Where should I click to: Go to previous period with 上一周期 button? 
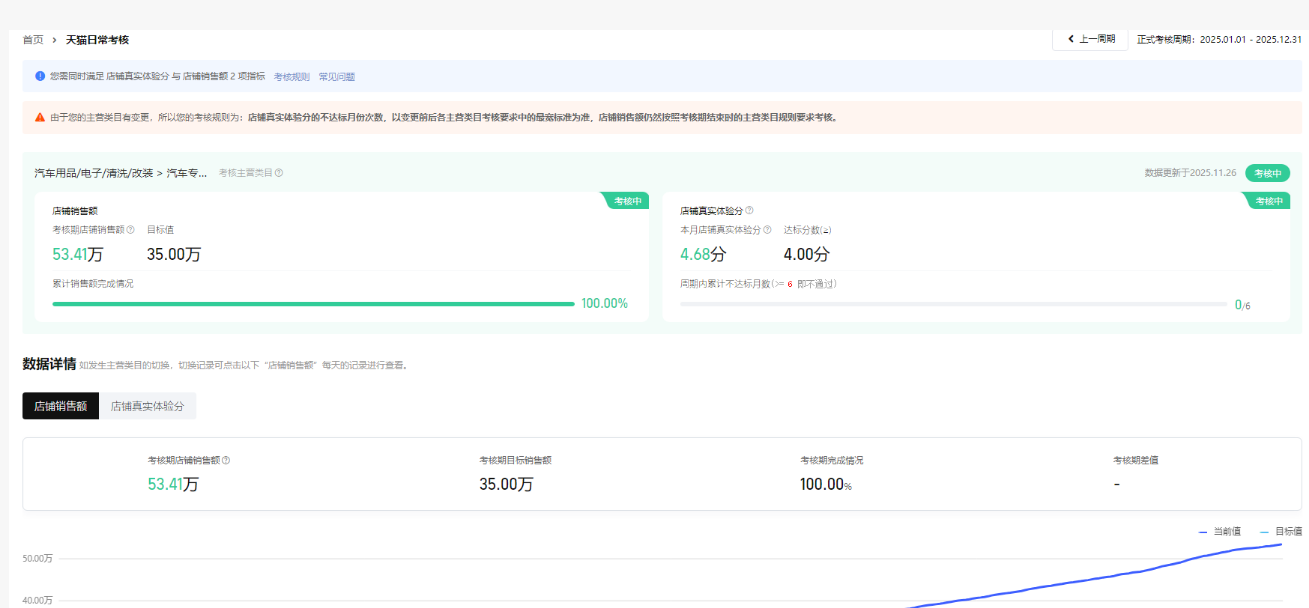tap(1090, 39)
